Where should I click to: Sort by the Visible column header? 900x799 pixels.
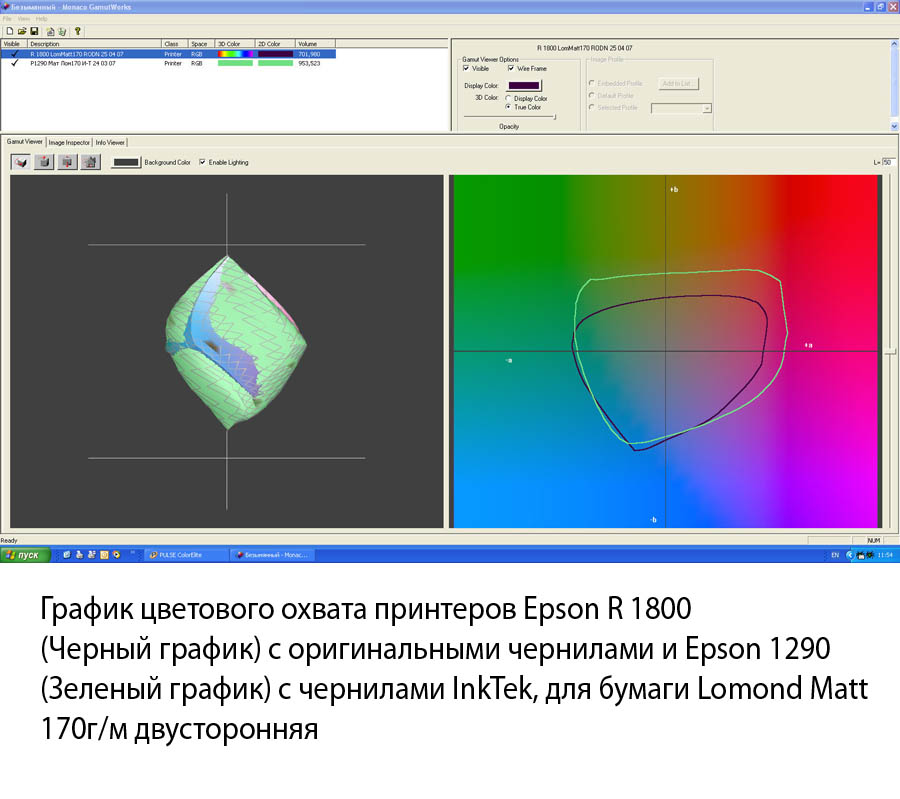pyautogui.click(x=14, y=44)
